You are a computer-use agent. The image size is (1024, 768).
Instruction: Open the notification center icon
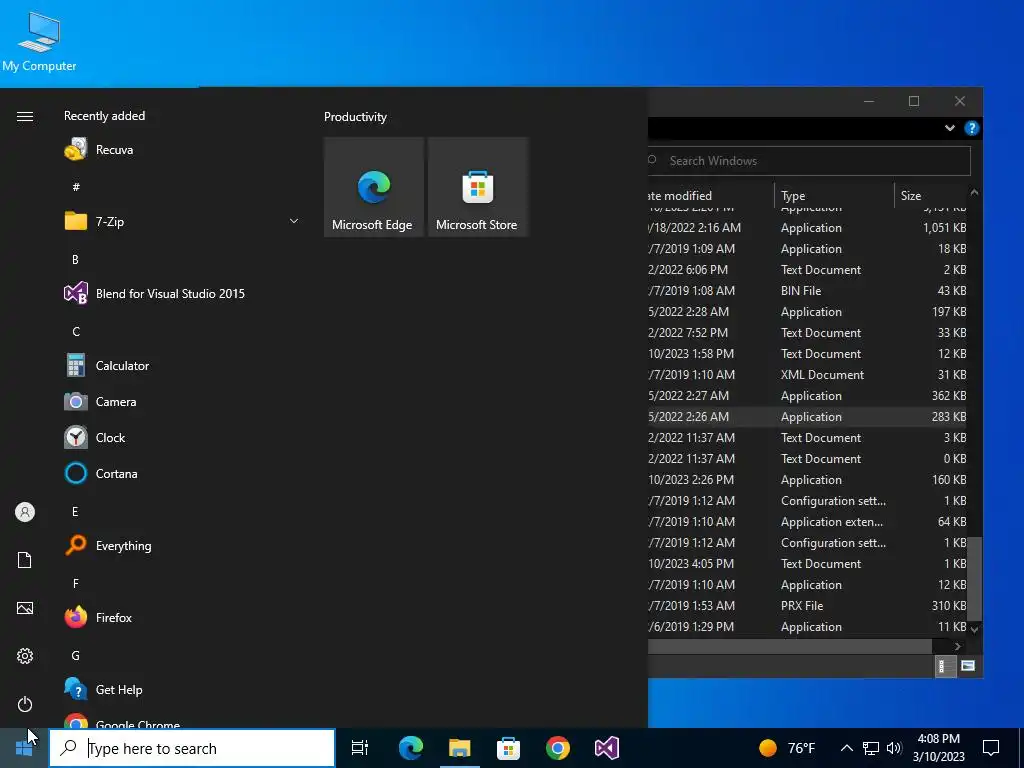991,748
